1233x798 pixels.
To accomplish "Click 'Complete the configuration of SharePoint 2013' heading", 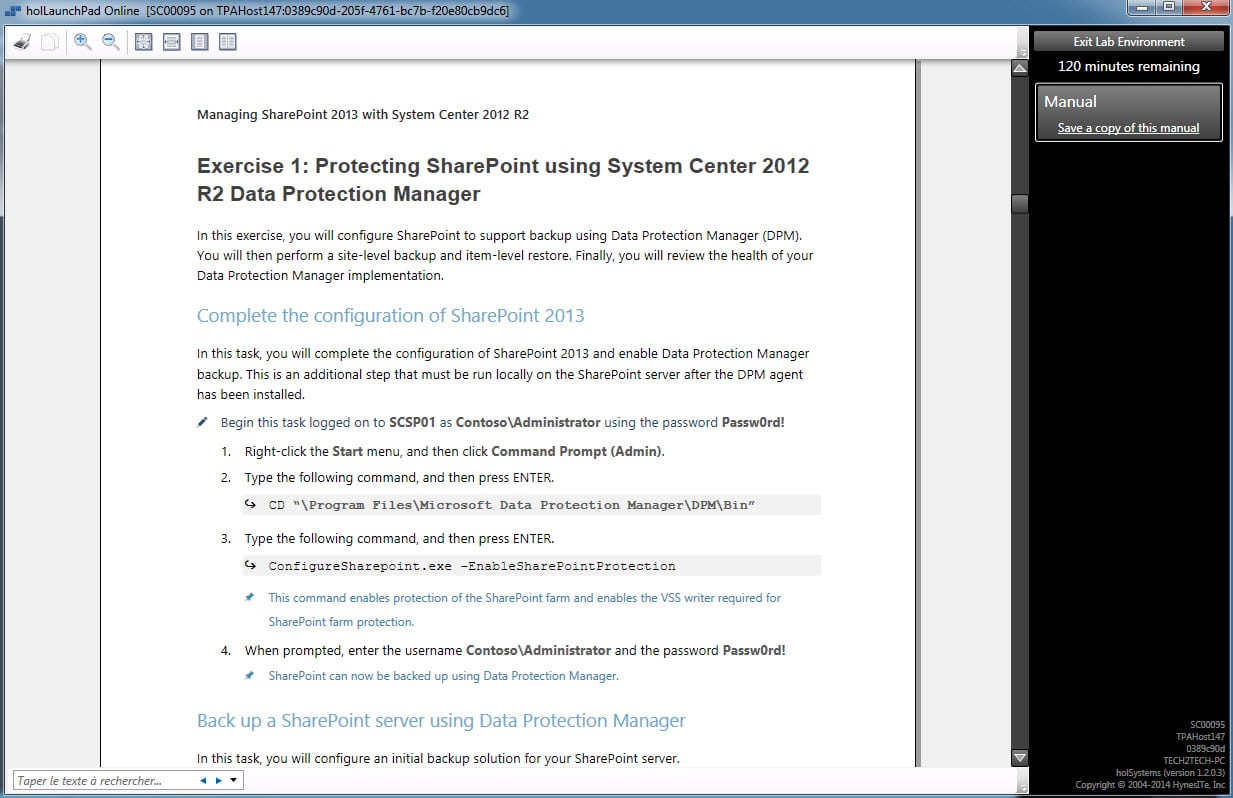I will 390,316.
